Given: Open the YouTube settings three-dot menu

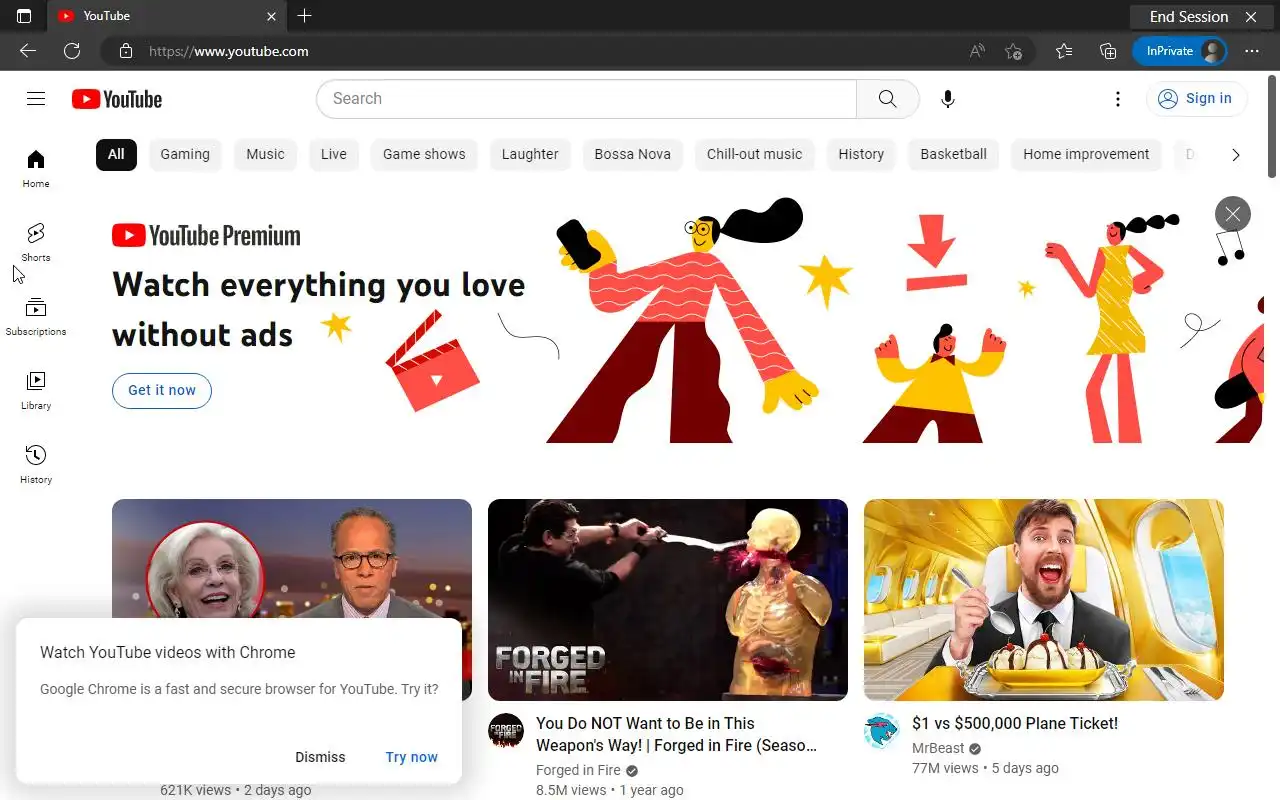Looking at the screenshot, I should pos(1118,99).
